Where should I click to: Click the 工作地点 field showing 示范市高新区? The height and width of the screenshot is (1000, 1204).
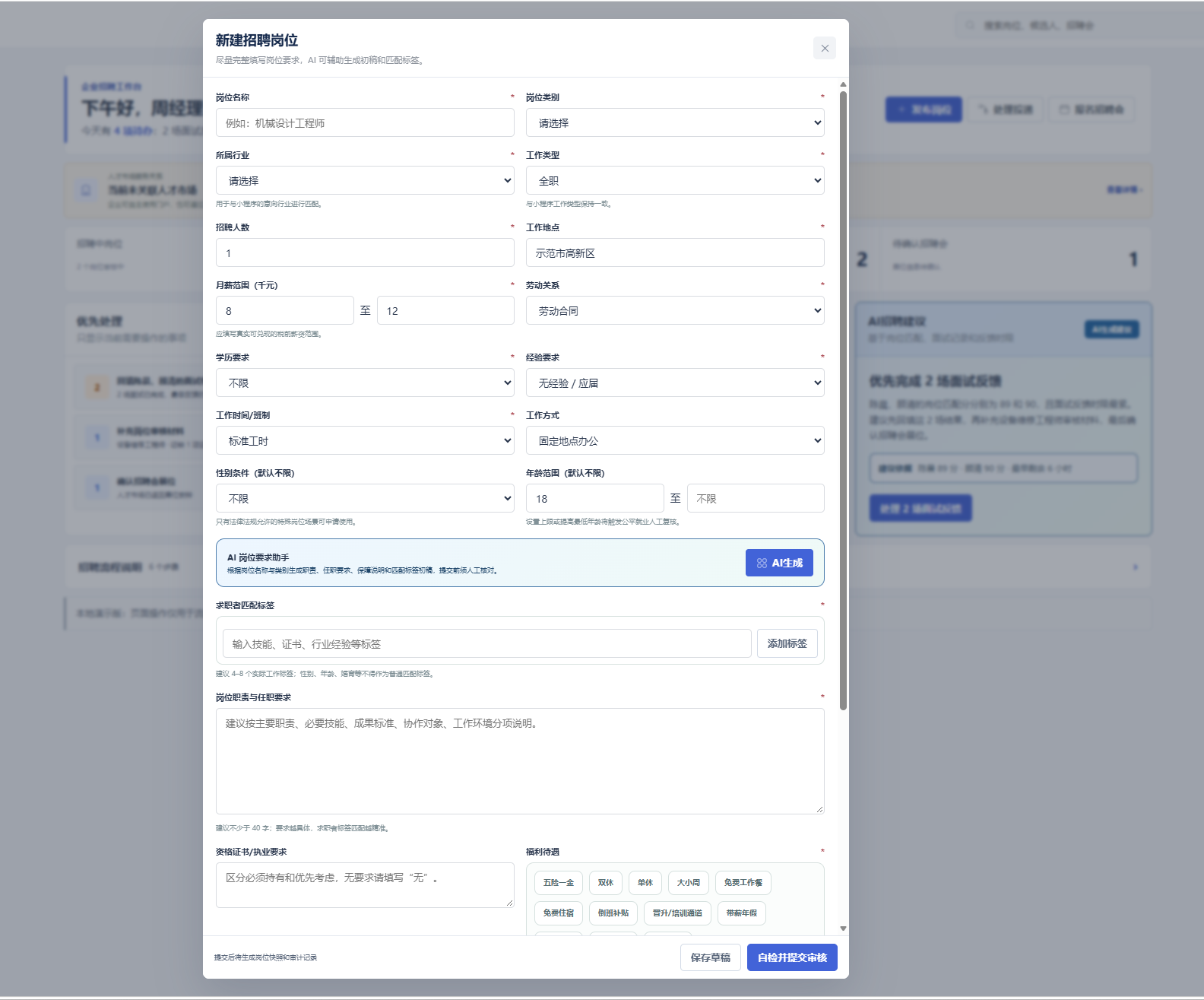point(675,252)
